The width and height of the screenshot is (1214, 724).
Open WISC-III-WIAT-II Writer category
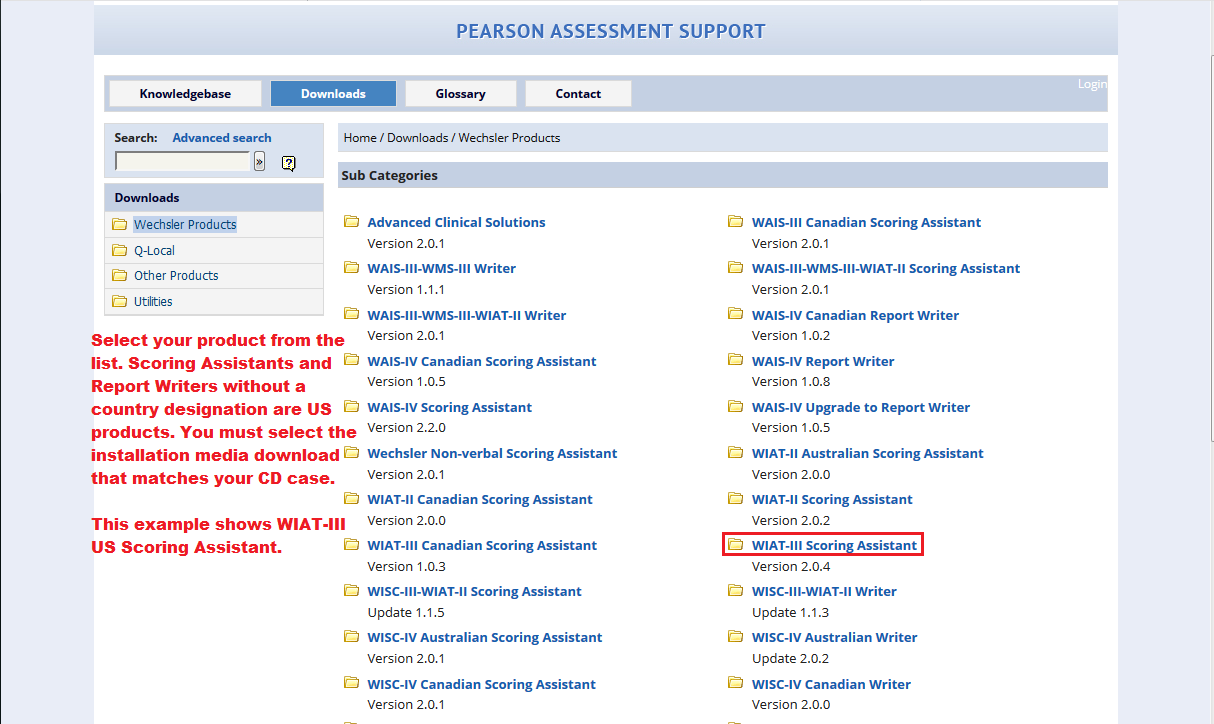point(824,592)
